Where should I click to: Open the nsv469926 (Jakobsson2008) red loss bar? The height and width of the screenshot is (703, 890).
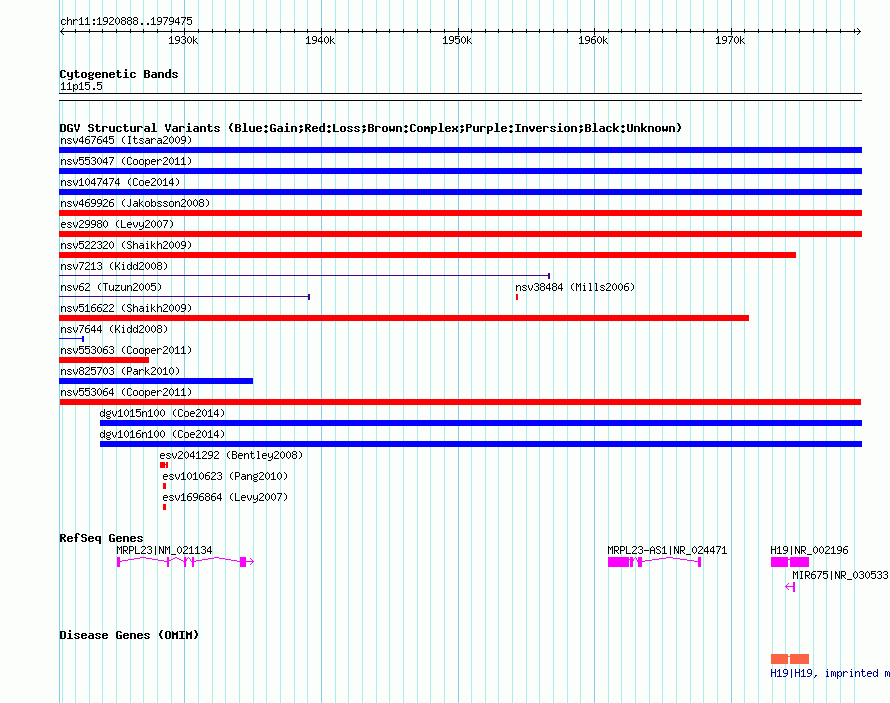460,213
